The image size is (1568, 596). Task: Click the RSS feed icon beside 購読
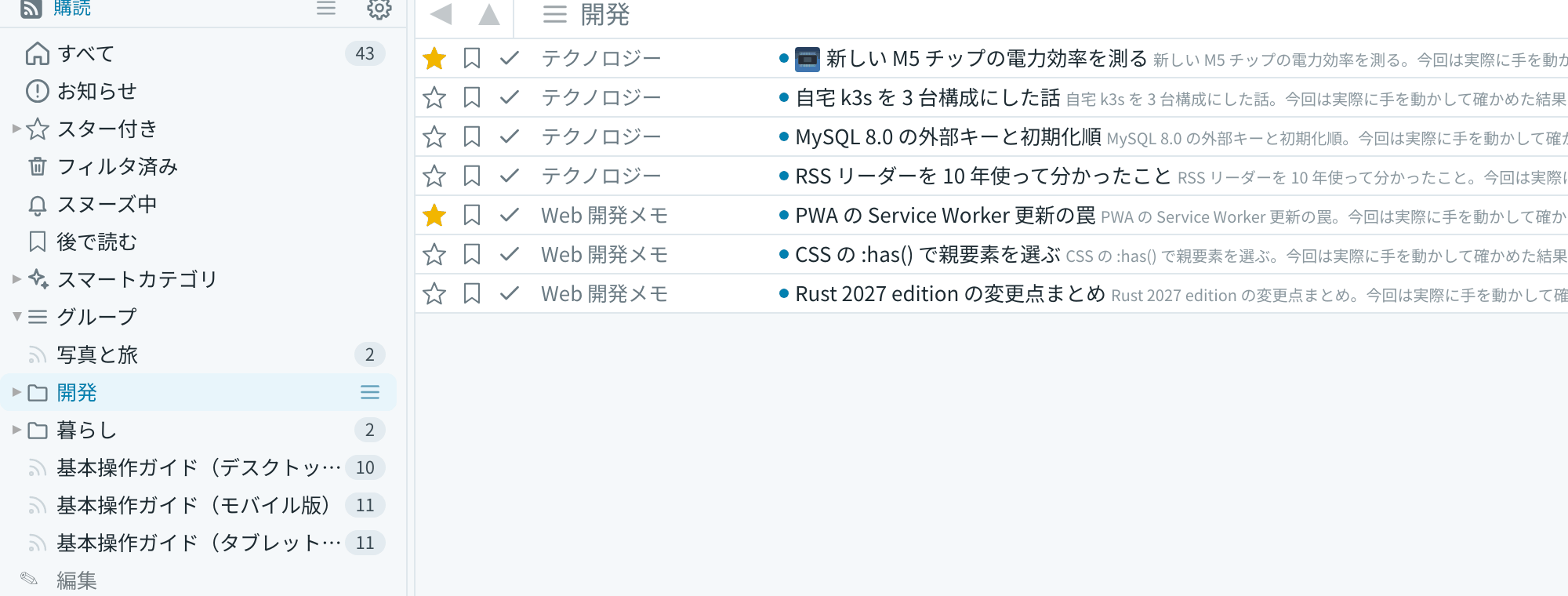pos(31,9)
